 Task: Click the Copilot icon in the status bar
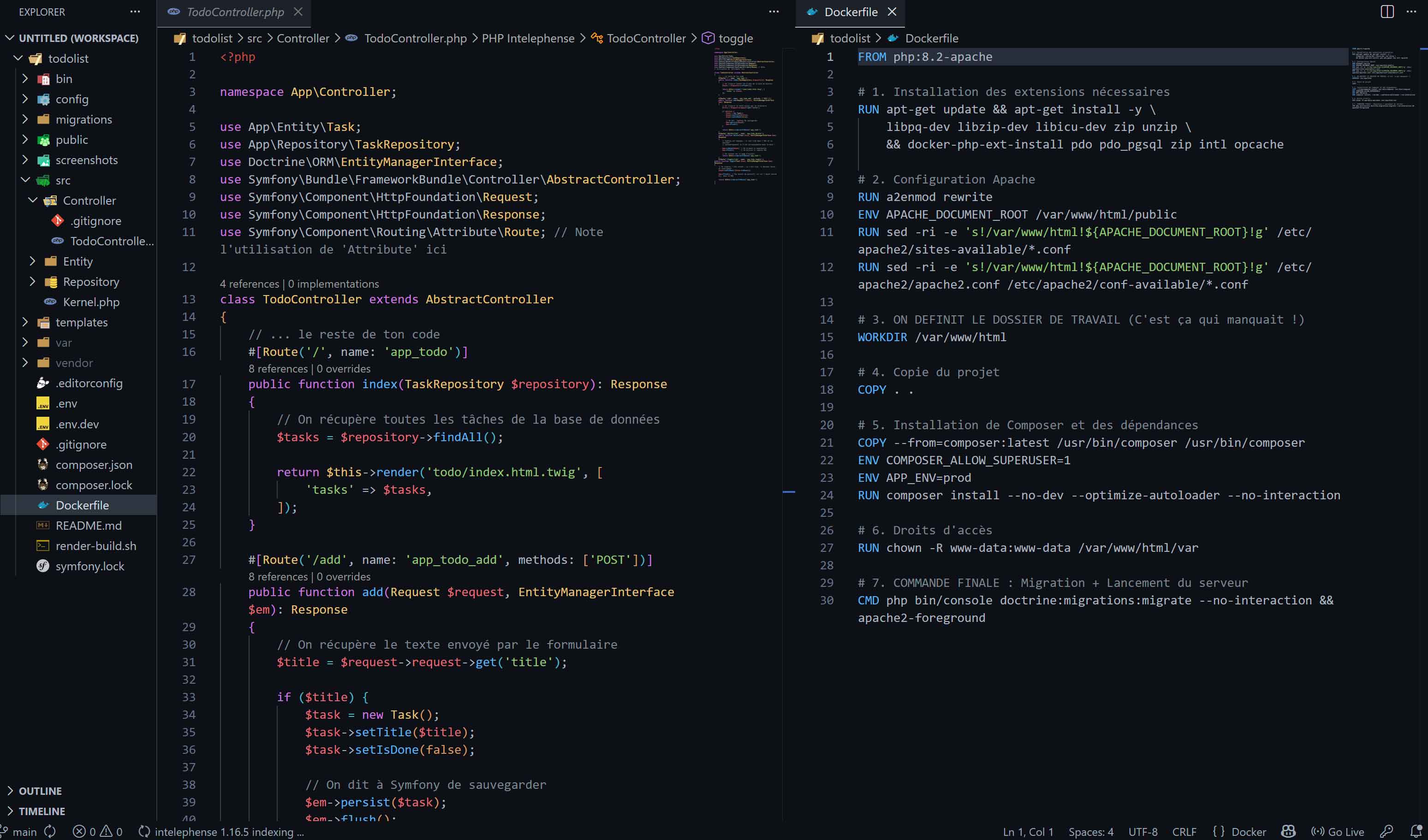coord(1288,832)
